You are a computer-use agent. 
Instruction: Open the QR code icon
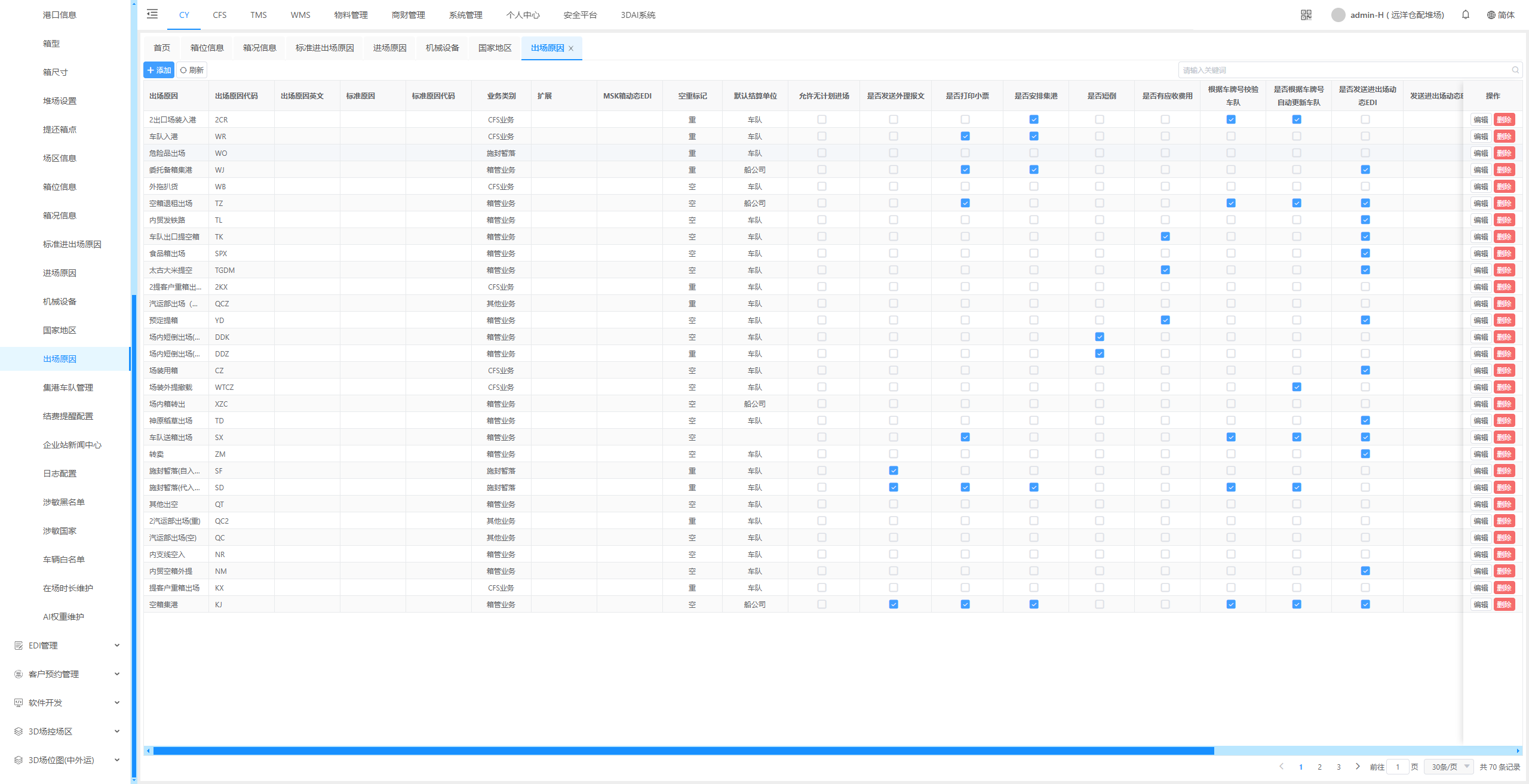[1306, 15]
